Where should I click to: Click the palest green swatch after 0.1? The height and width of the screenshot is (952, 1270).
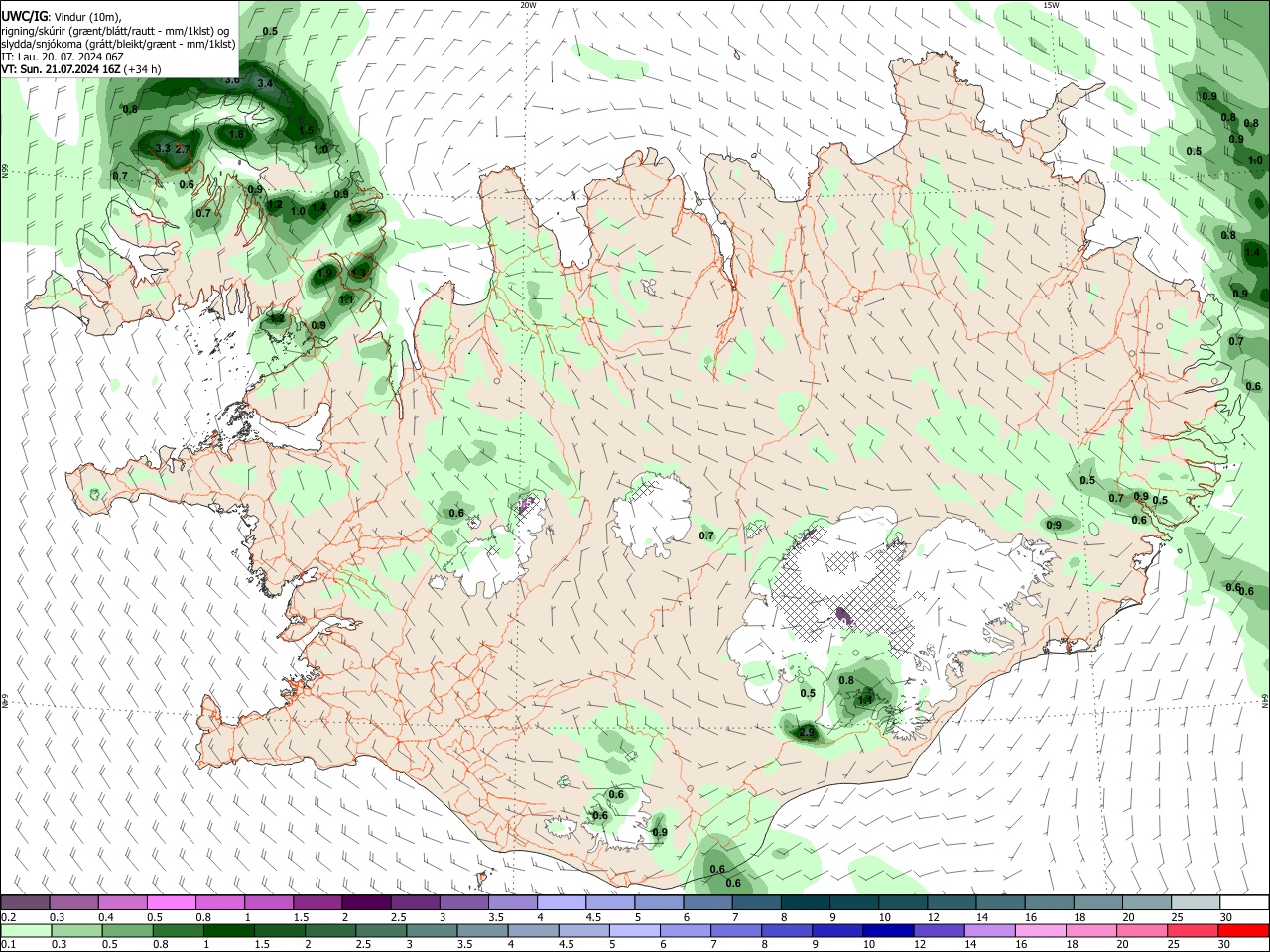[x=26, y=931]
